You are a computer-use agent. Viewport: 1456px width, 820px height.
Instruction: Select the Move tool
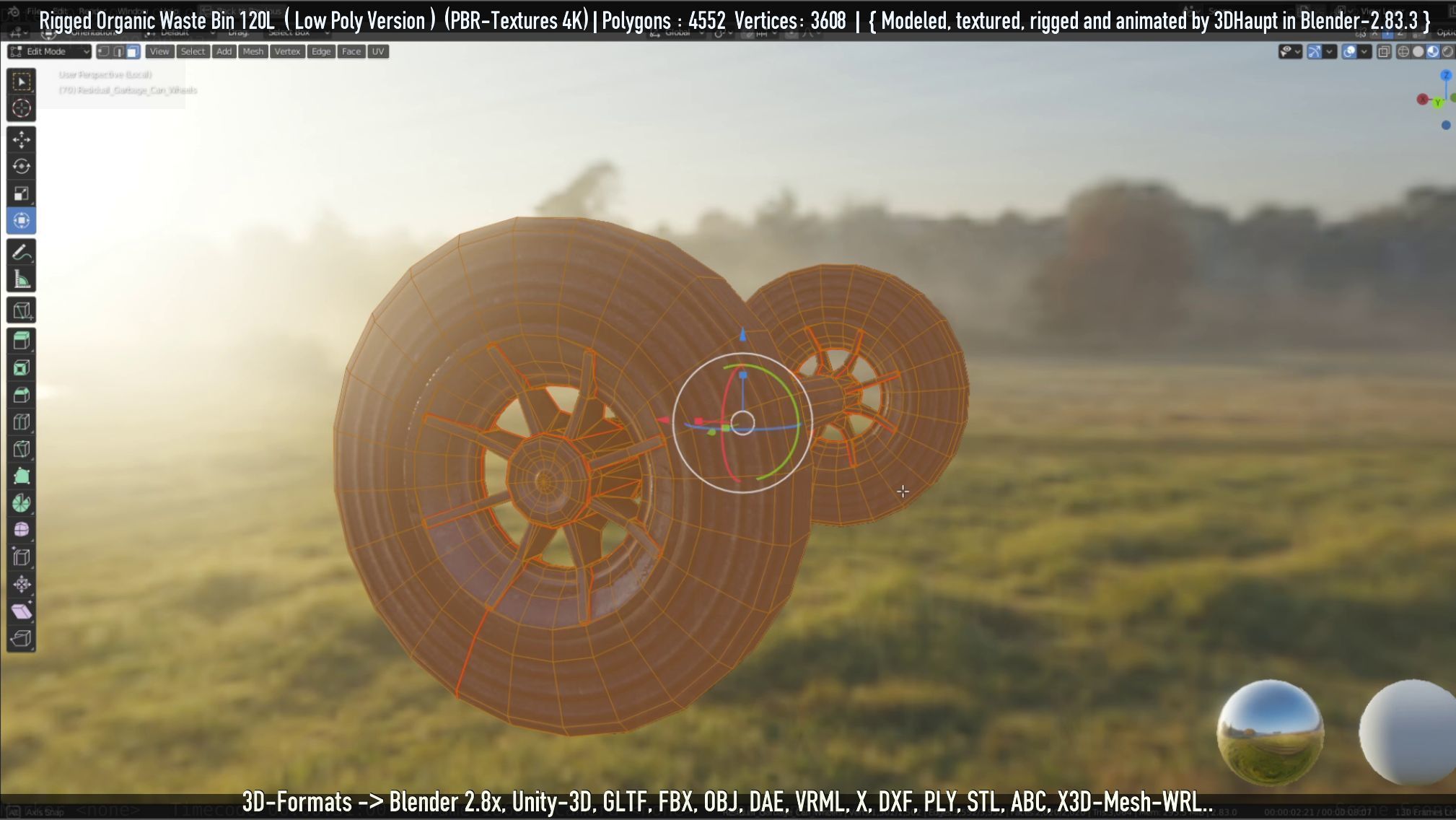pos(21,139)
